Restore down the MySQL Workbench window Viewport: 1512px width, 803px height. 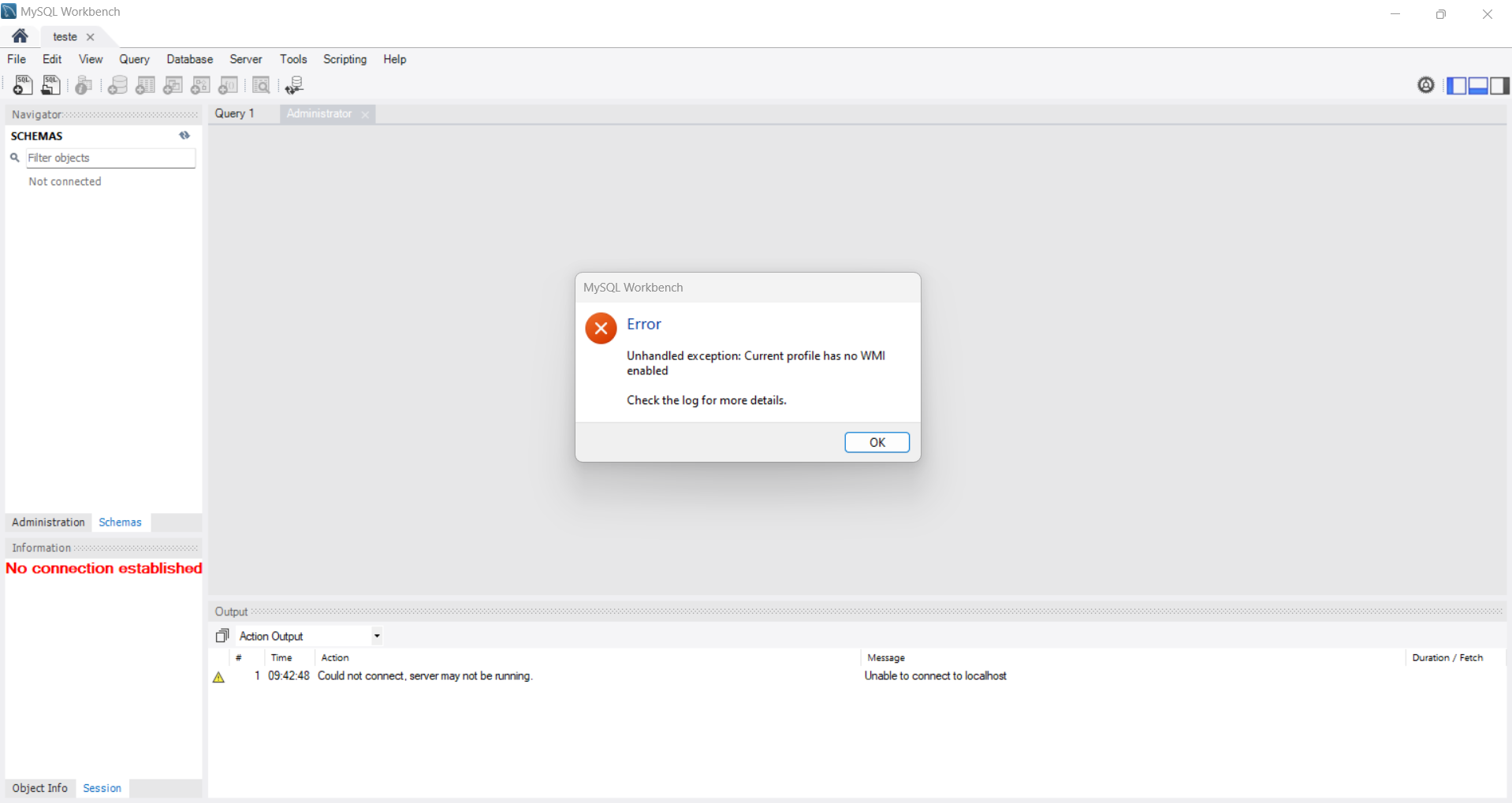1441,14
